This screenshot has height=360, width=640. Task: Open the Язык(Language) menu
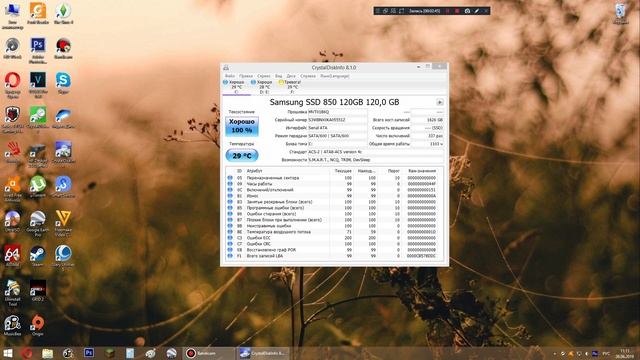coord(334,76)
